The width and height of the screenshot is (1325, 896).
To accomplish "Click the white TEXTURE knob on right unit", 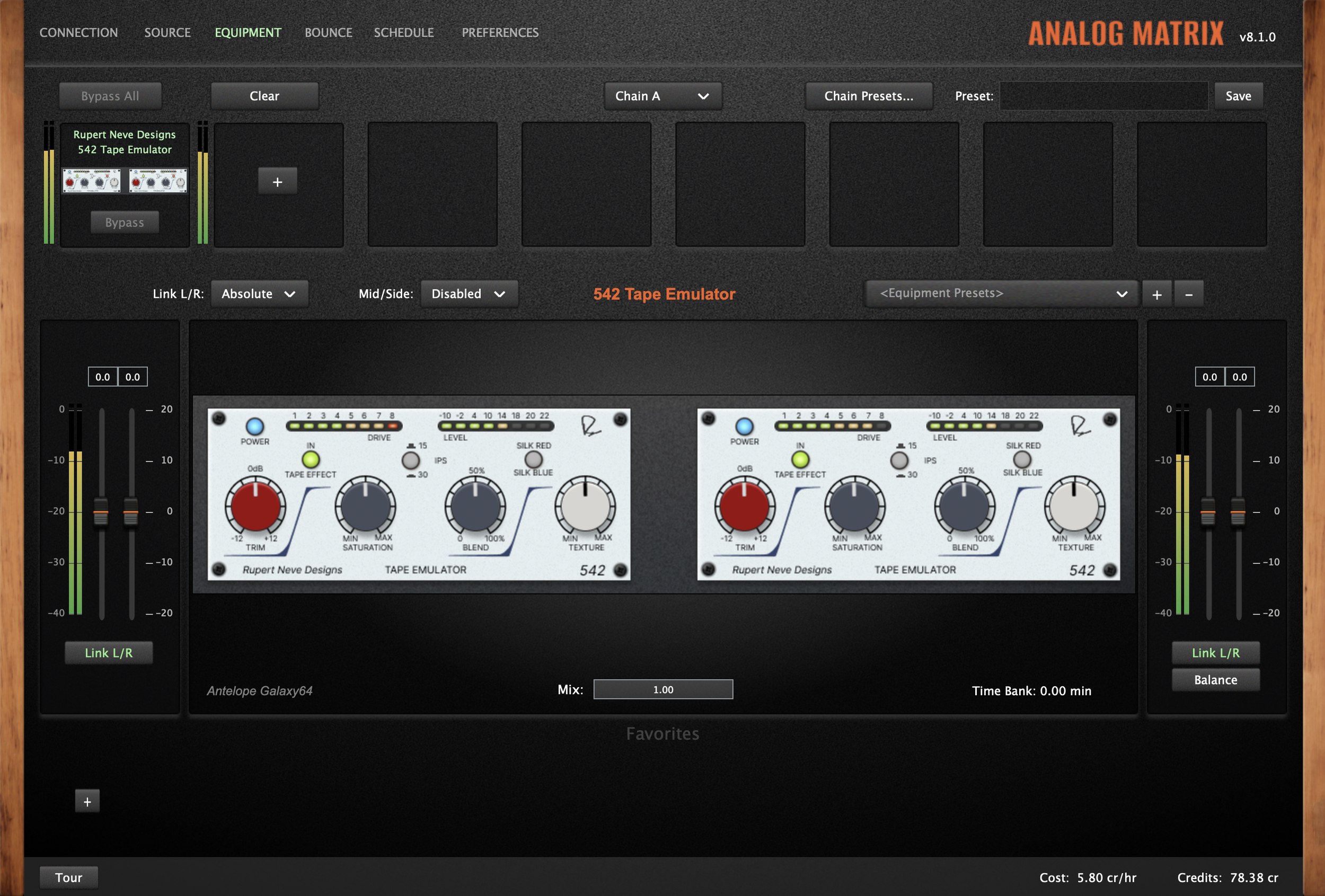I will point(1074,506).
